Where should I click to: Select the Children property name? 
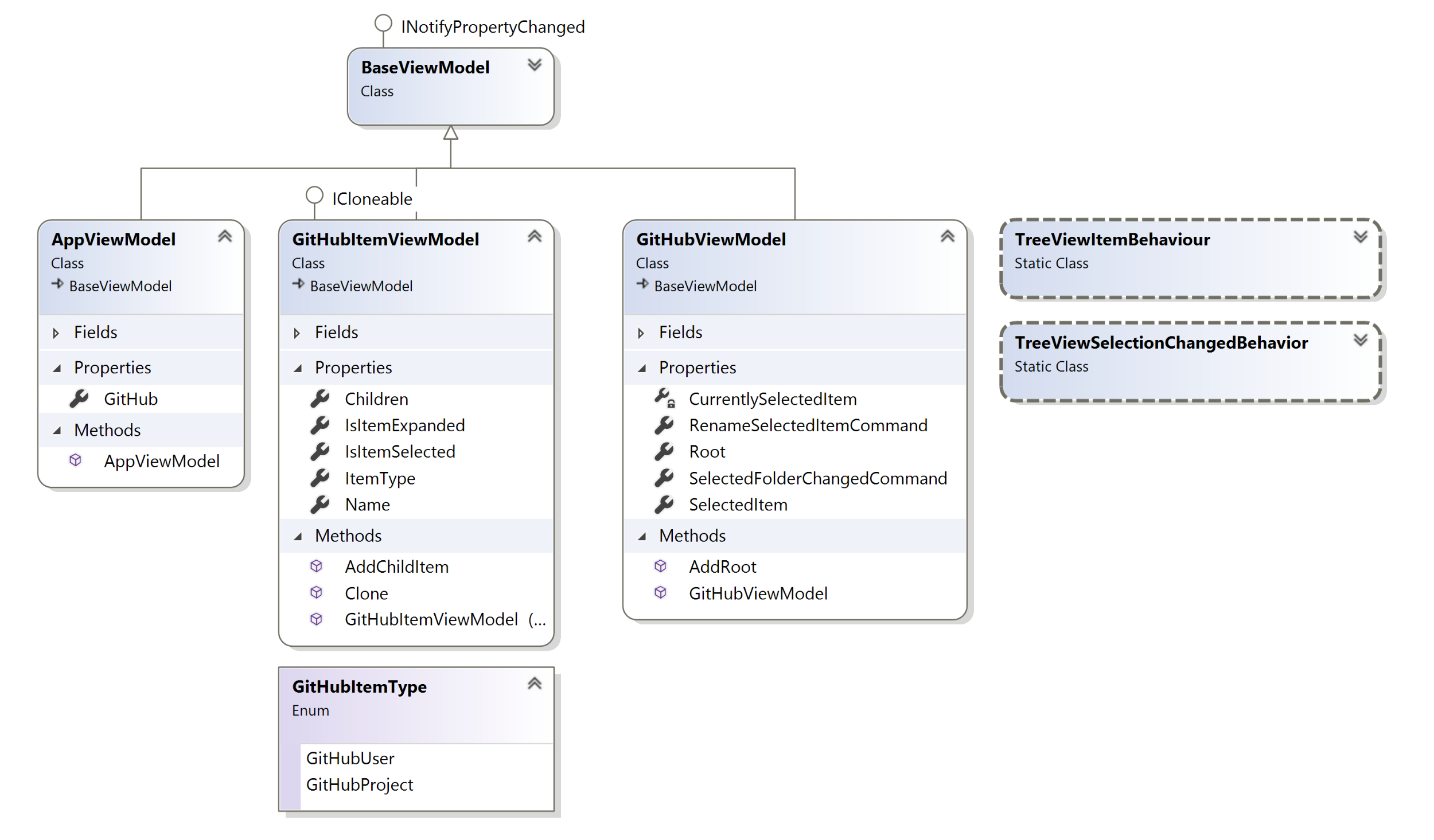click(377, 399)
